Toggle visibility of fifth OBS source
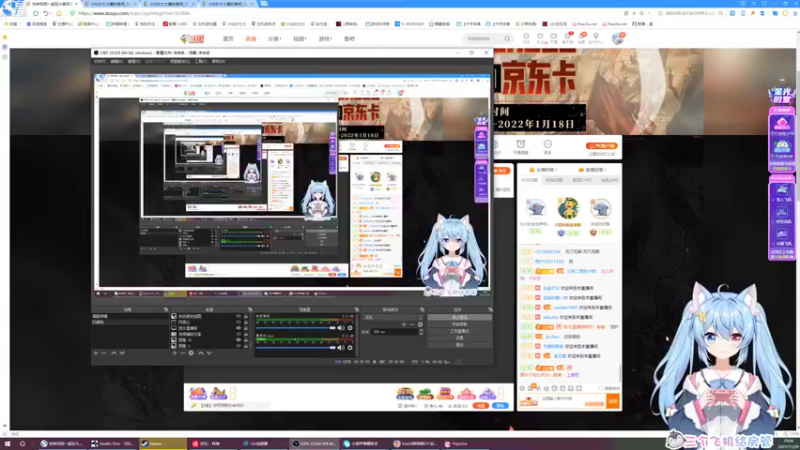Screen dimensions: 800x450 [238, 340]
